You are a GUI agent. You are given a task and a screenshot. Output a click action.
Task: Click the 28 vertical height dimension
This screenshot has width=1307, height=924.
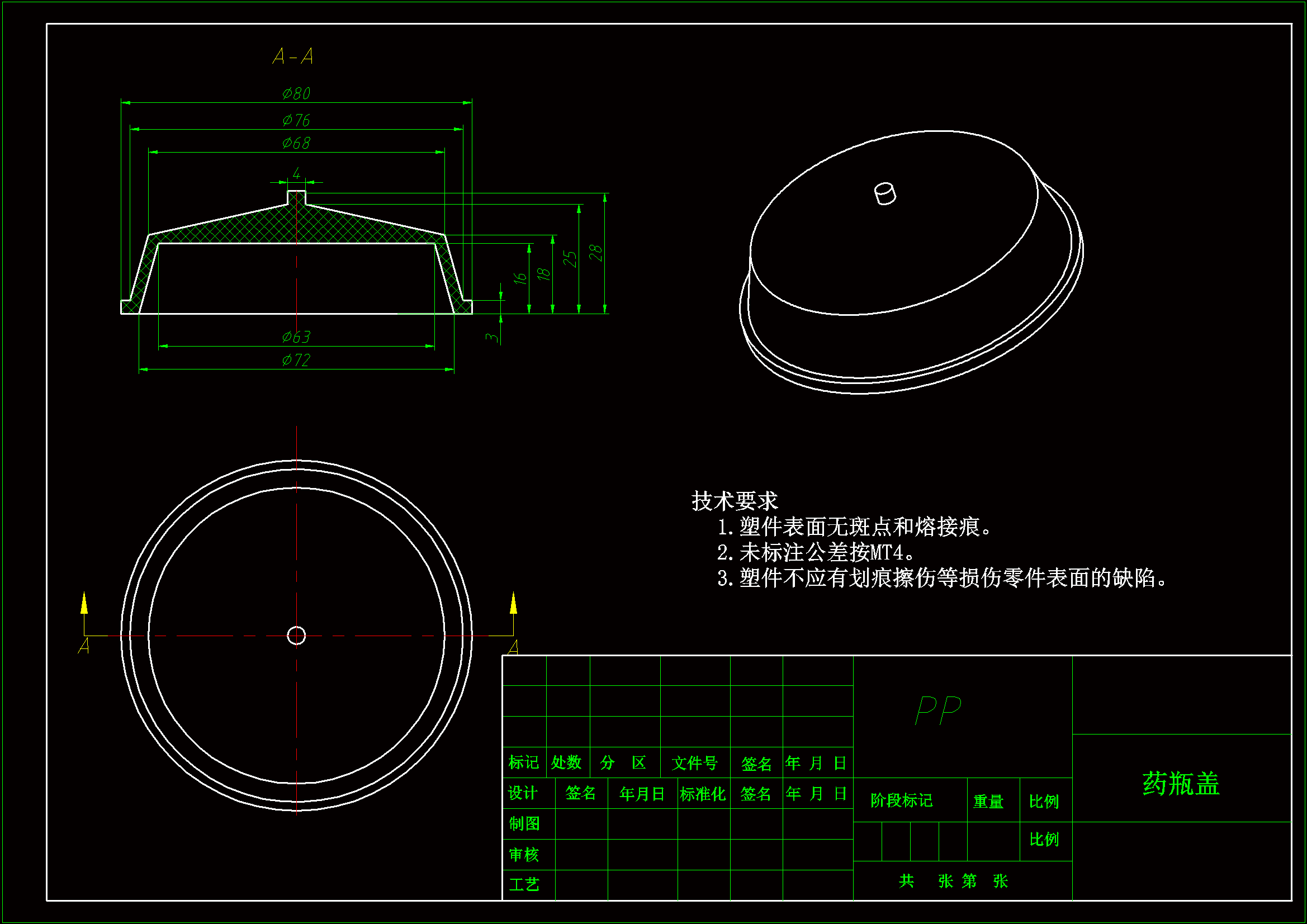[x=595, y=252]
